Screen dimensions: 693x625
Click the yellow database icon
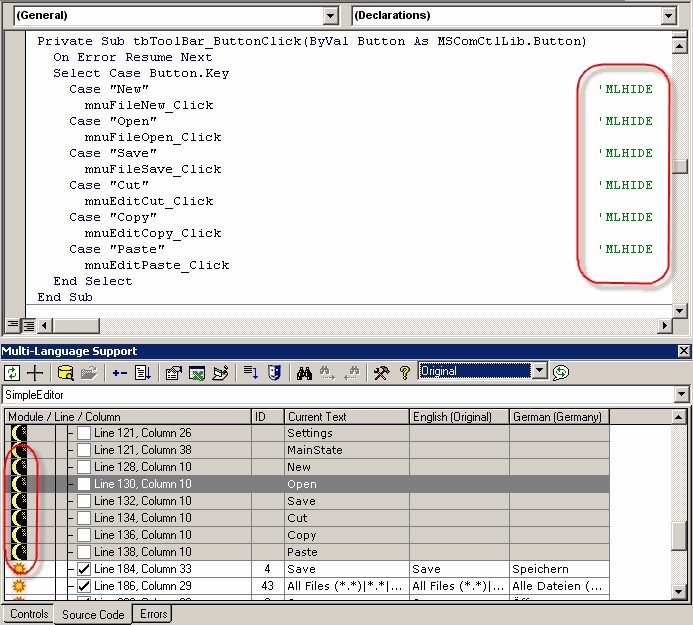[x=66, y=372]
